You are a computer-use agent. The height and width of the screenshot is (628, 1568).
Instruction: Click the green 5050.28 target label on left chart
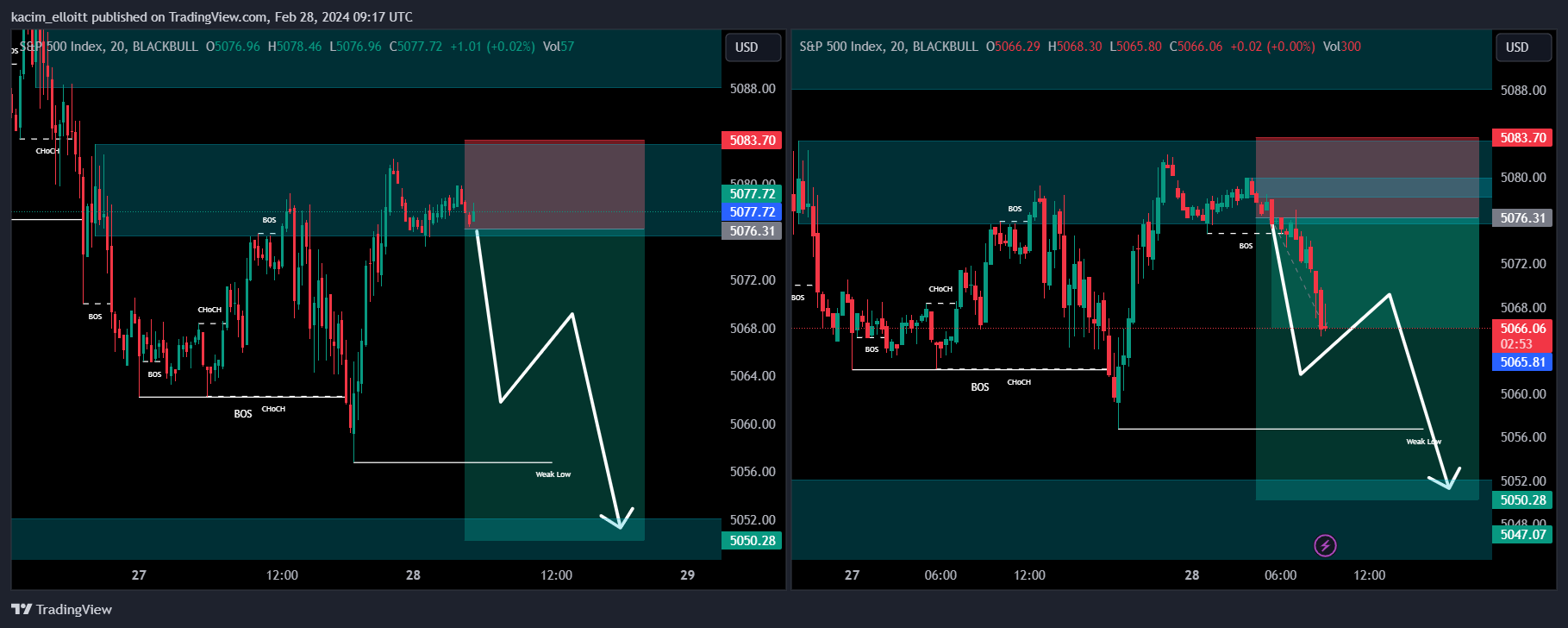click(x=753, y=541)
